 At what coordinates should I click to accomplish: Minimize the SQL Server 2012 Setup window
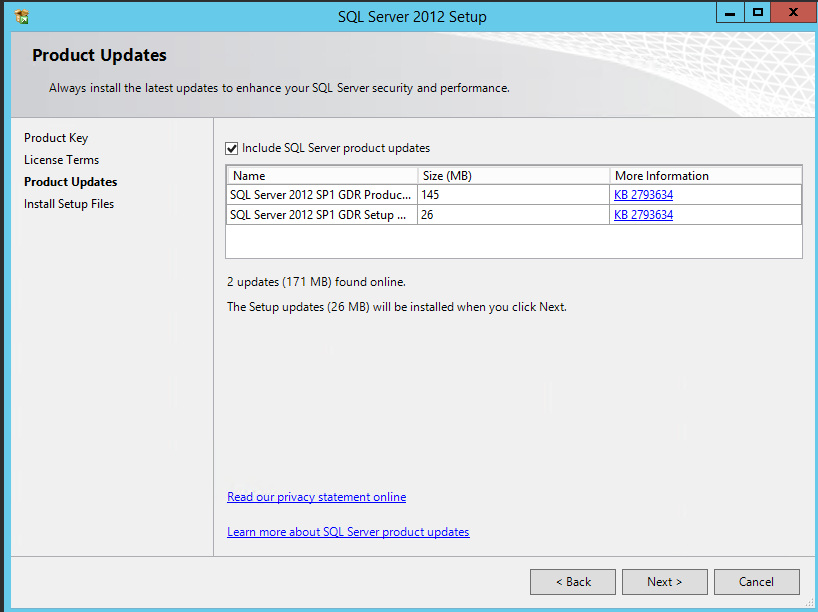click(730, 13)
